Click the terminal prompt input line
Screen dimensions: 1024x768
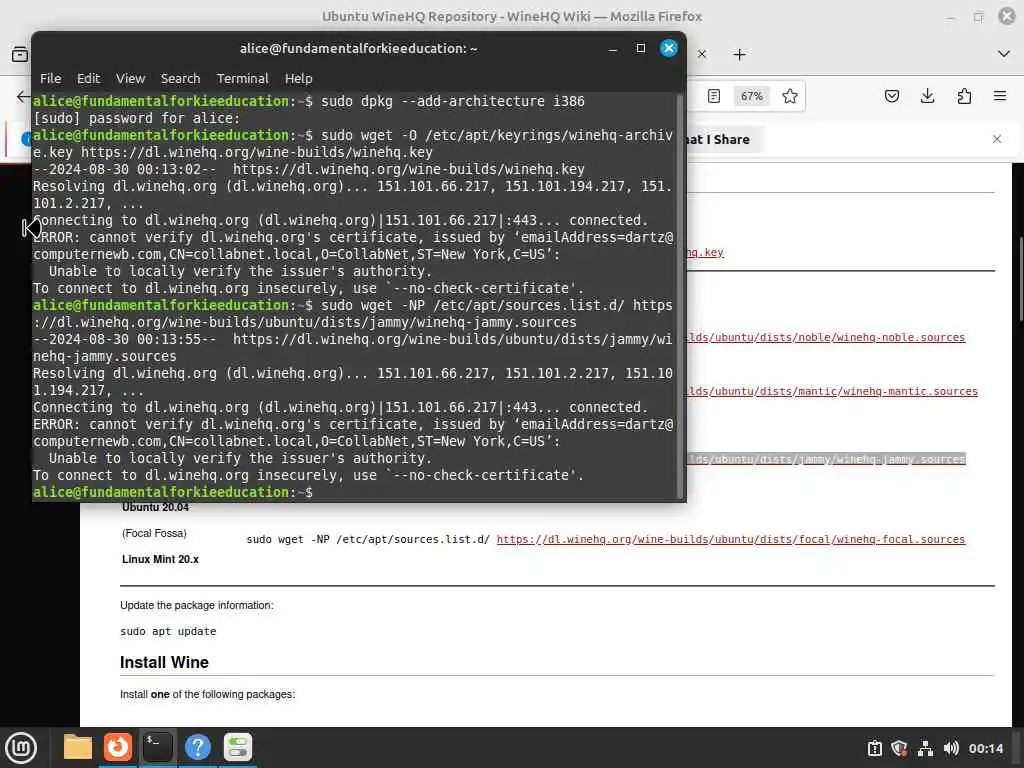tap(353, 492)
